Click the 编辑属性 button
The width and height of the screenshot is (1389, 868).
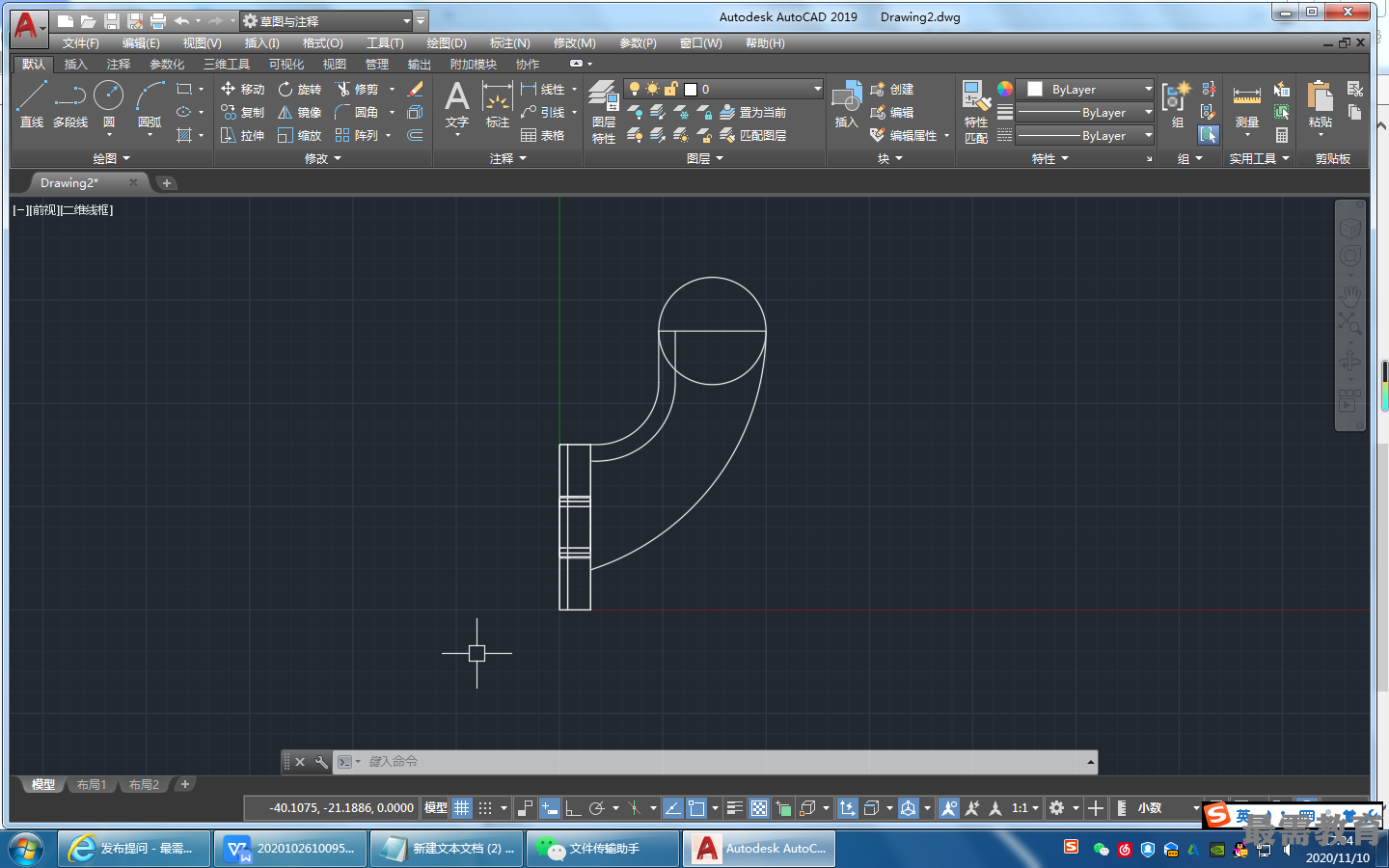click(904, 135)
